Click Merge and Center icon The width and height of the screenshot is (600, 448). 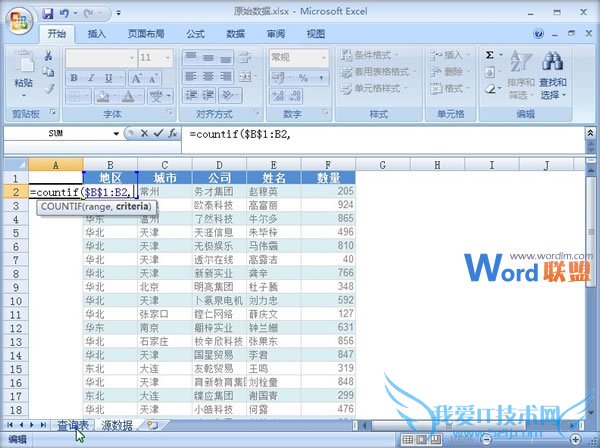click(x=245, y=77)
